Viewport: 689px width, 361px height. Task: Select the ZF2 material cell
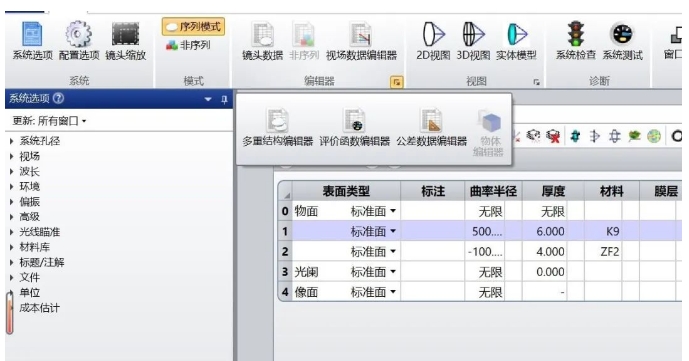tap(603, 252)
